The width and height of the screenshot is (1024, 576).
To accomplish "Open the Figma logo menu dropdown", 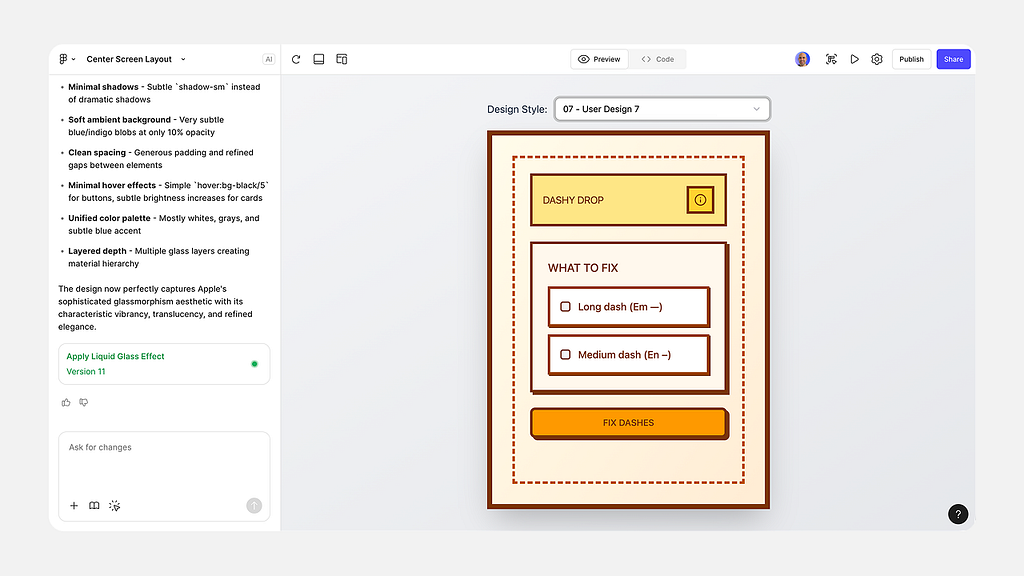I will point(67,59).
